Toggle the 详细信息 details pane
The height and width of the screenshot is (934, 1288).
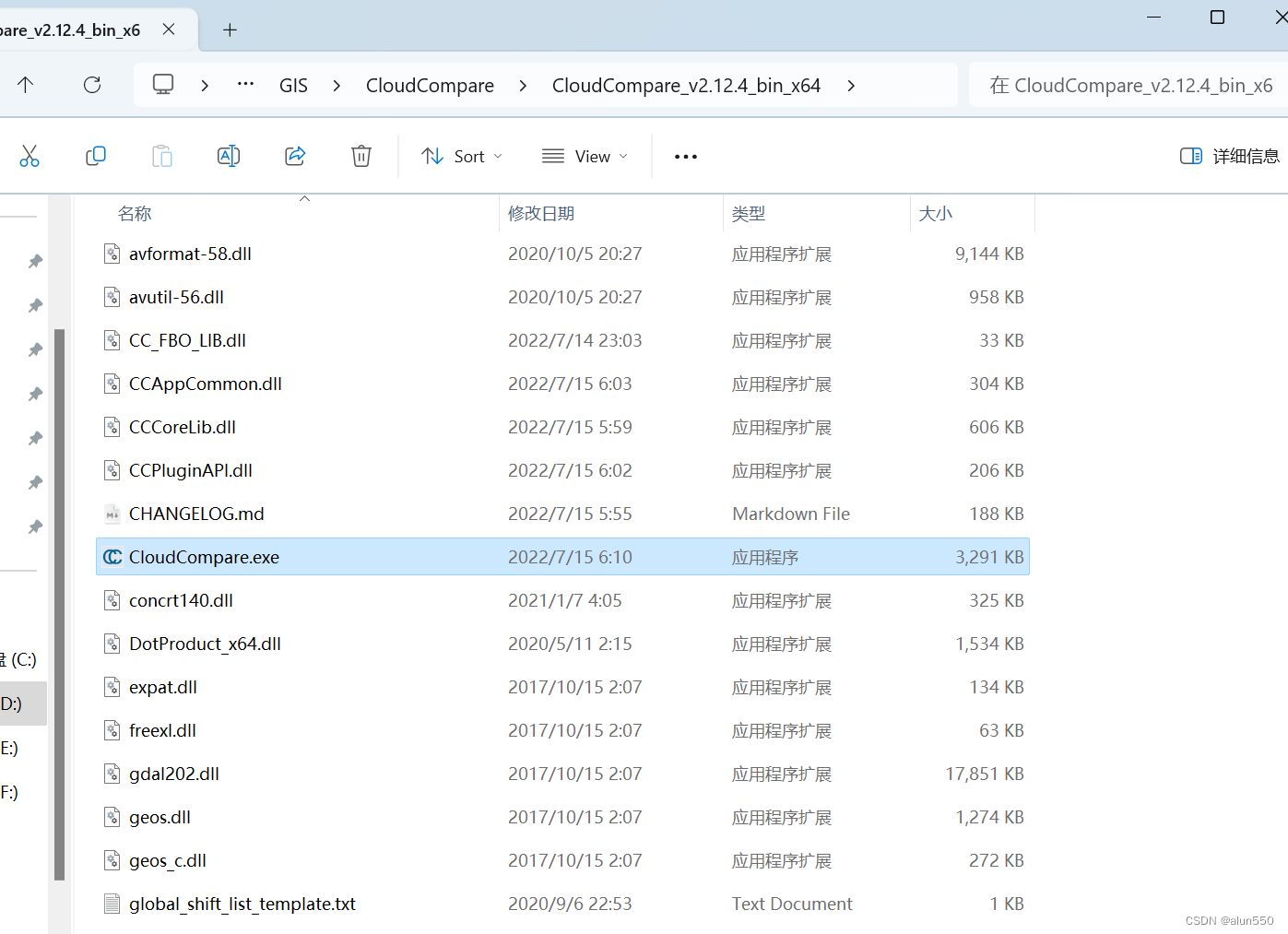(x=1230, y=157)
